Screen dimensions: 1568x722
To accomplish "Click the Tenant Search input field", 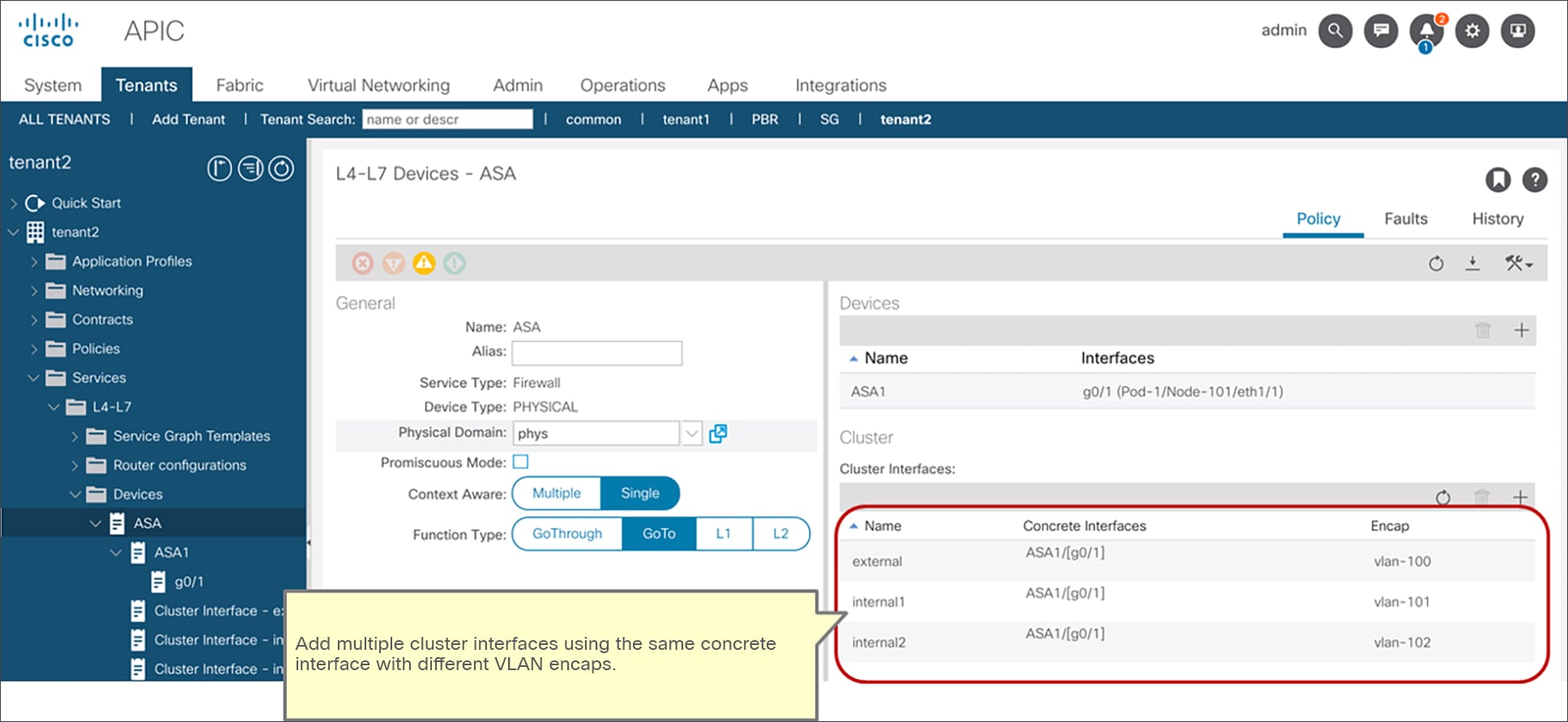I will pyautogui.click(x=447, y=119).
